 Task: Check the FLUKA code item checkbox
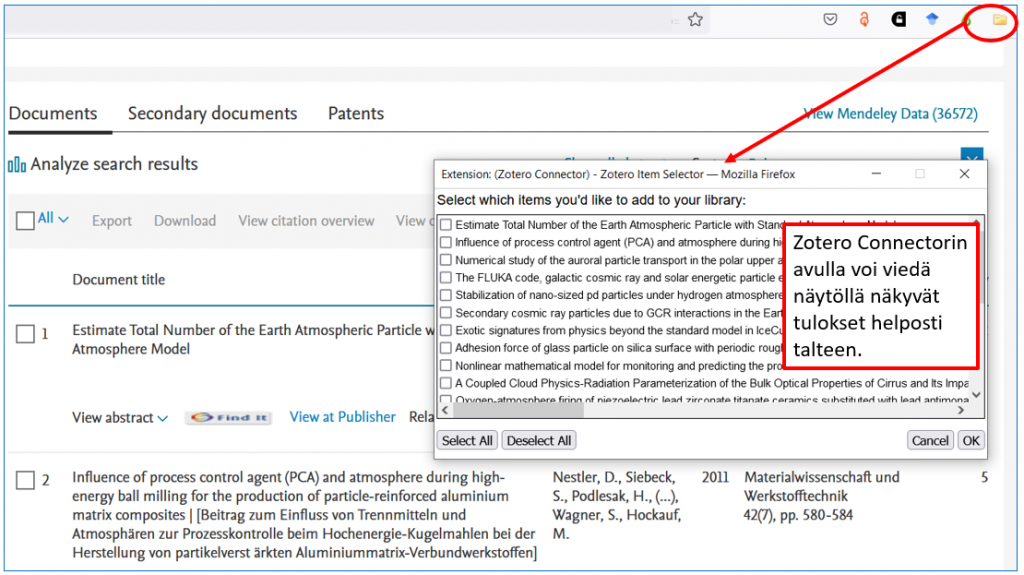click(x=445, y=278)
